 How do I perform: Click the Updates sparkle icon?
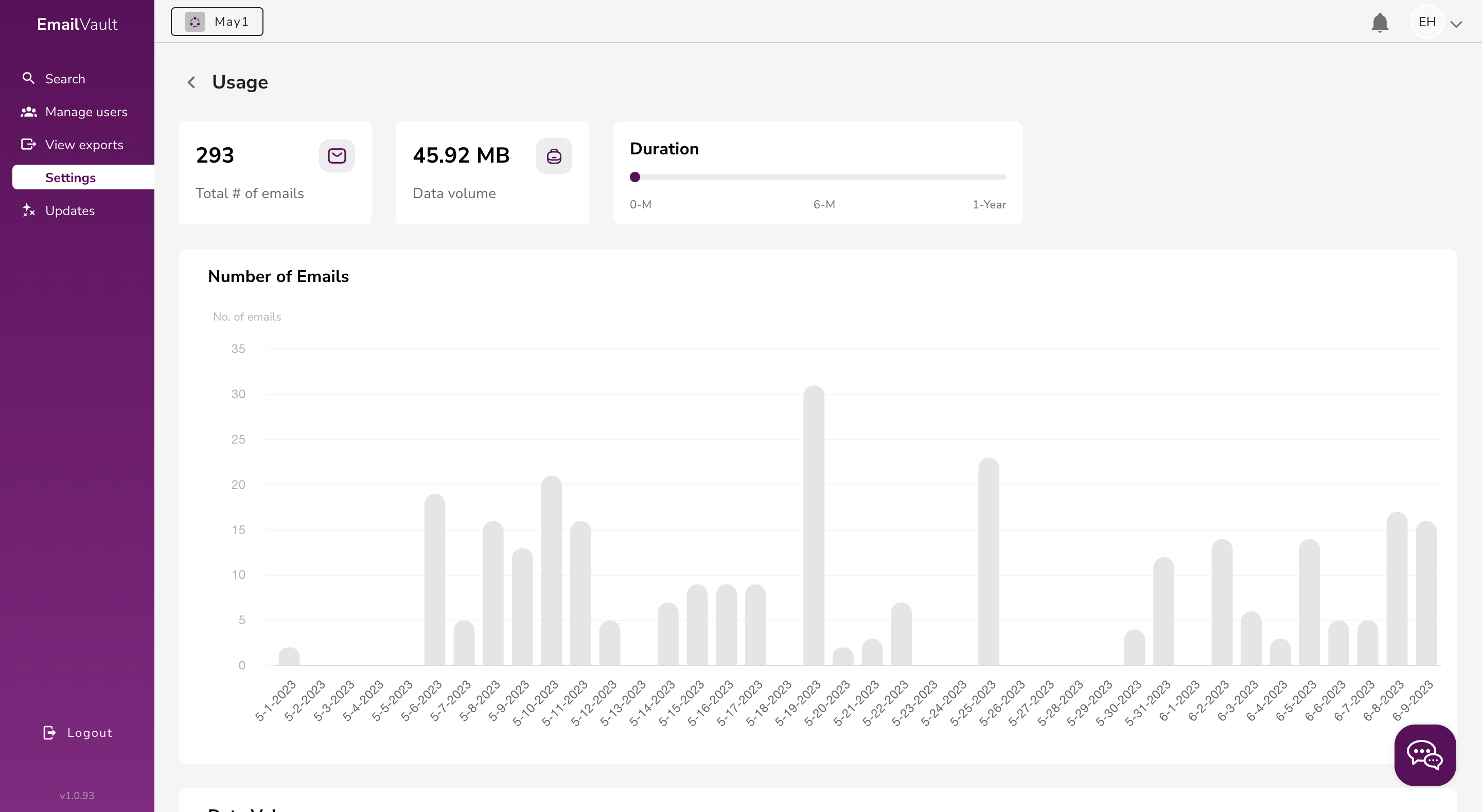(28, 210)
